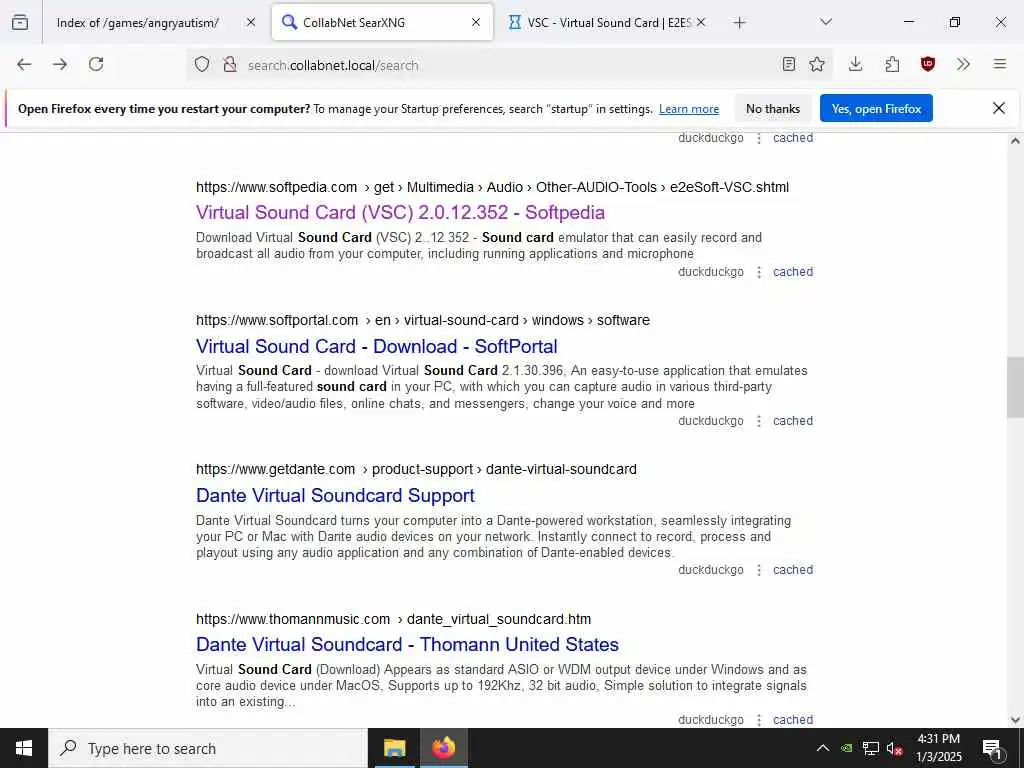This screenshot has width=1024, height=768.
Task: Close the Index of /games/angryautism/ tab
Action: (x=251, y=22)
